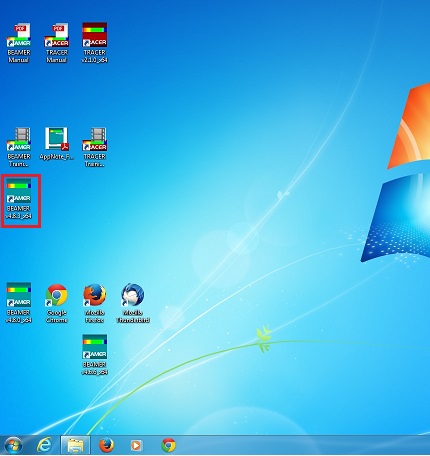Launch Firefox from the taskbar
The image size is (430, 456).
(x=106, y=445)
